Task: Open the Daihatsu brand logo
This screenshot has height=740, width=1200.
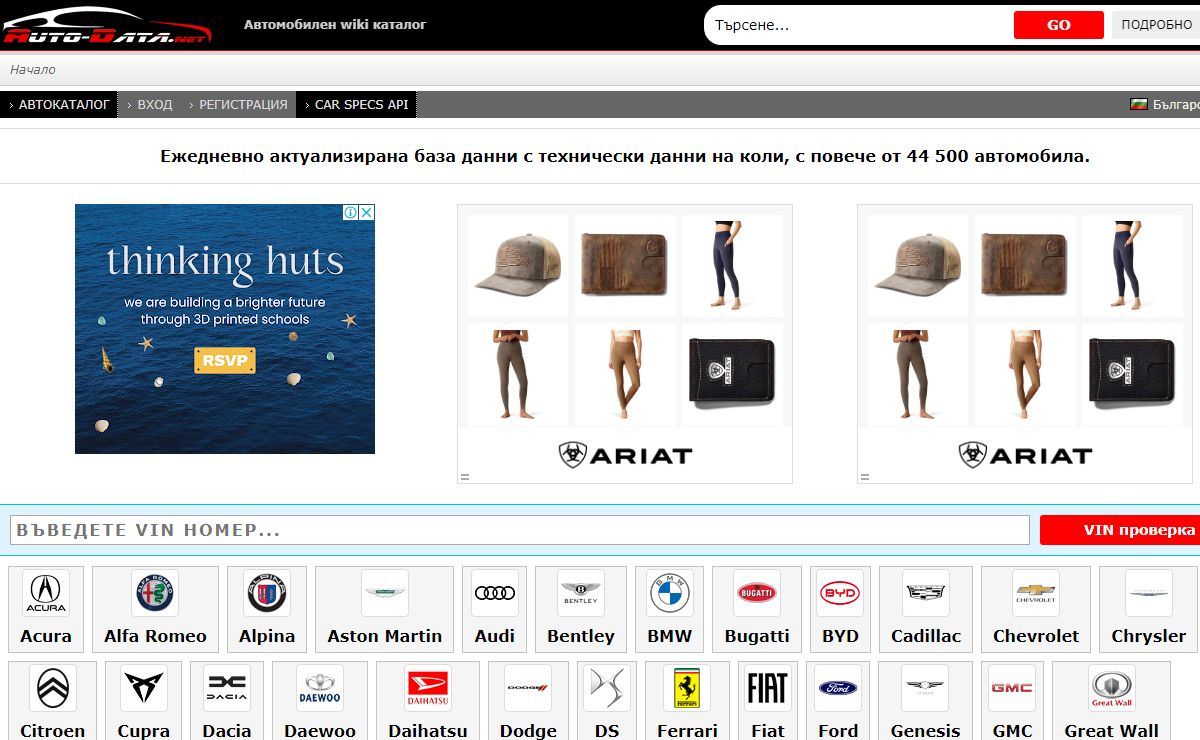Action: pos(428,688)
